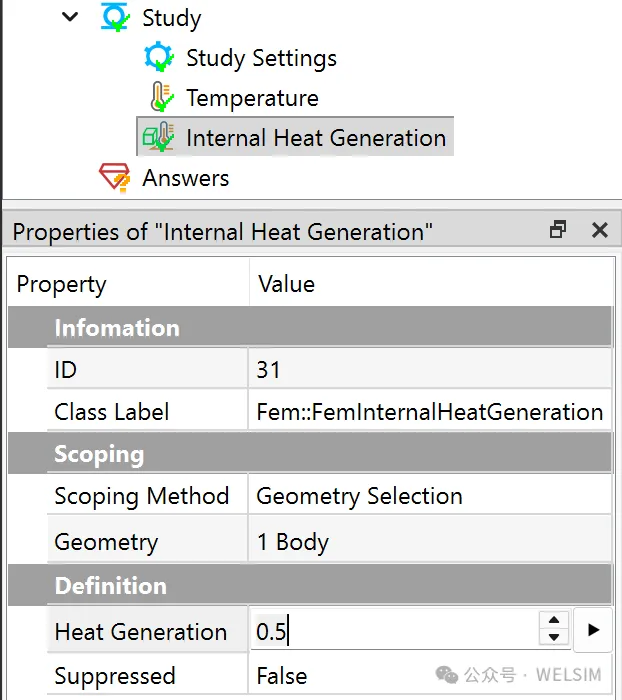Increase Heat Generation with the up stepper

point(554,622)
